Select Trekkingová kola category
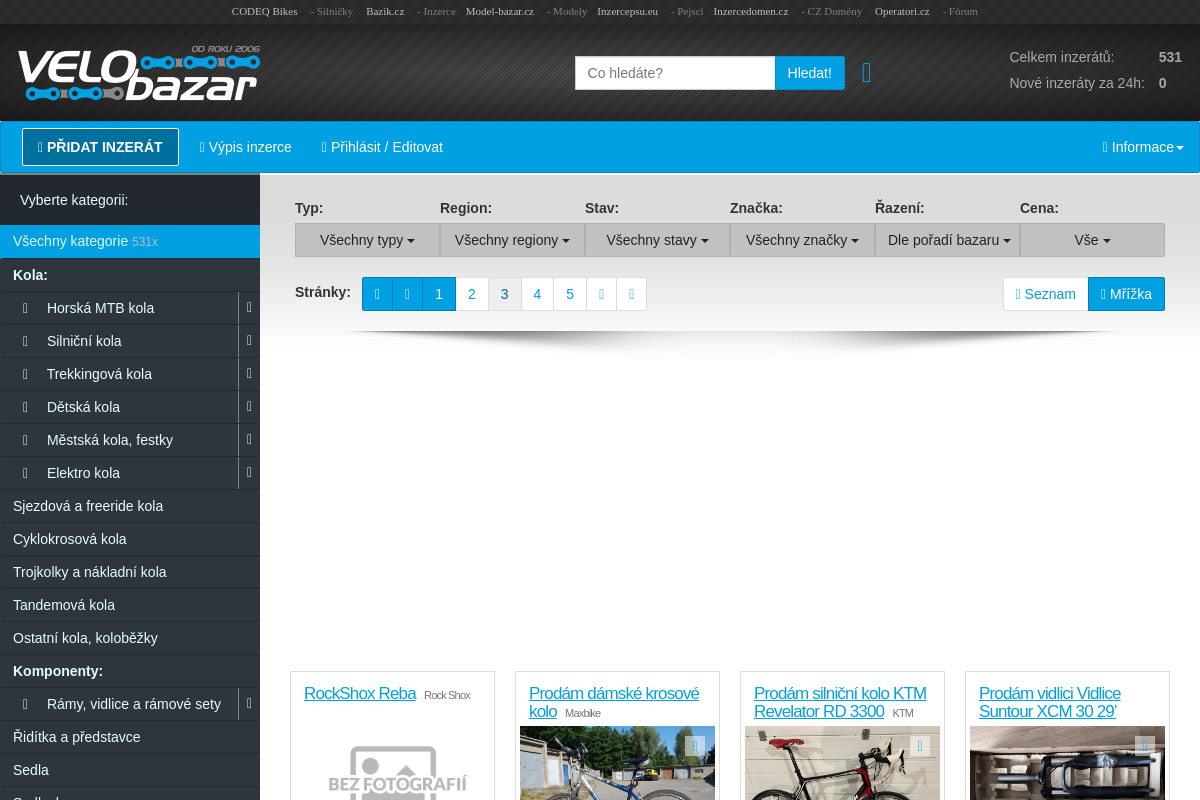Screen dimensions: 1200x800 119,374
